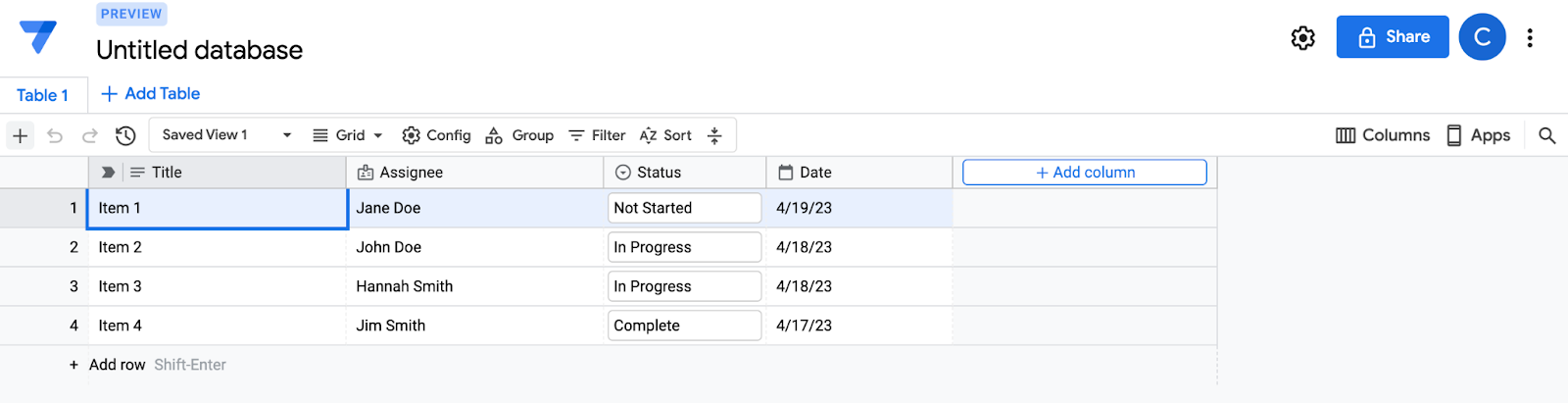Image resolution: width=1568 pixels, height=403 pixels.
Task: Click the title column tag icon
Action: point(108,173)
